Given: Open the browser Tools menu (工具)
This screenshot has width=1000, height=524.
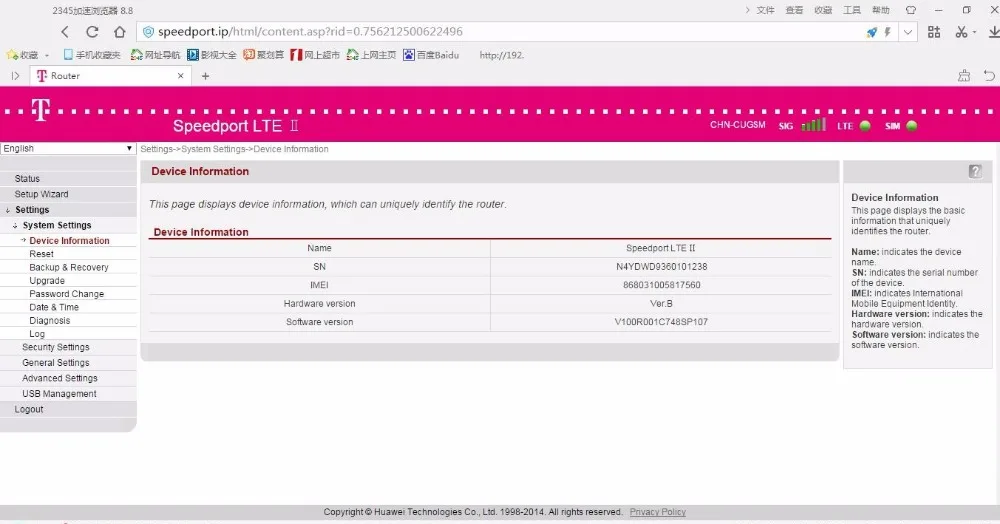Looking at the screenshot, I should [x=852, y=10].
